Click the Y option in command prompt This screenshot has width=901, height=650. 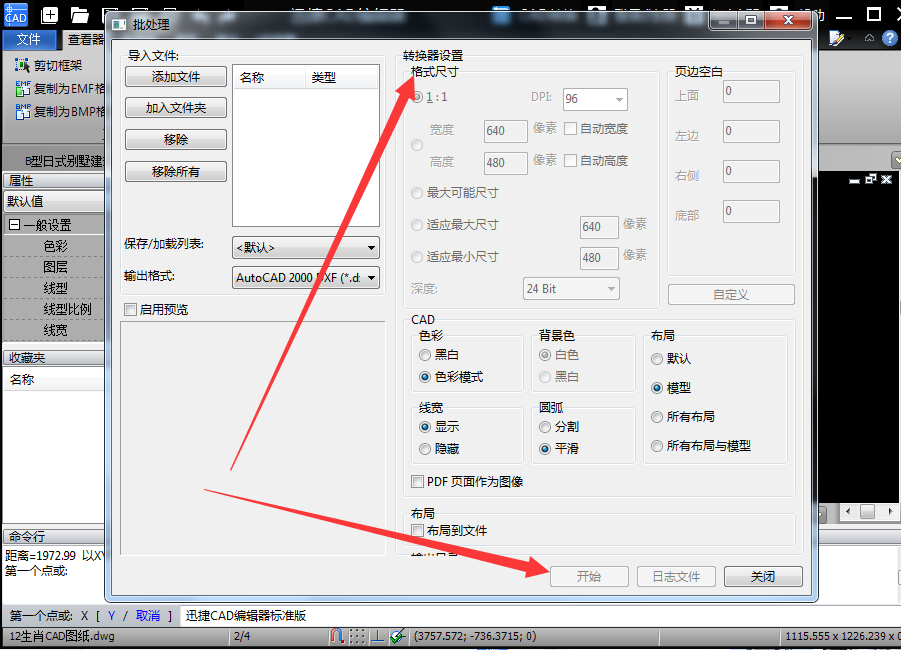(x=111, y=616)
